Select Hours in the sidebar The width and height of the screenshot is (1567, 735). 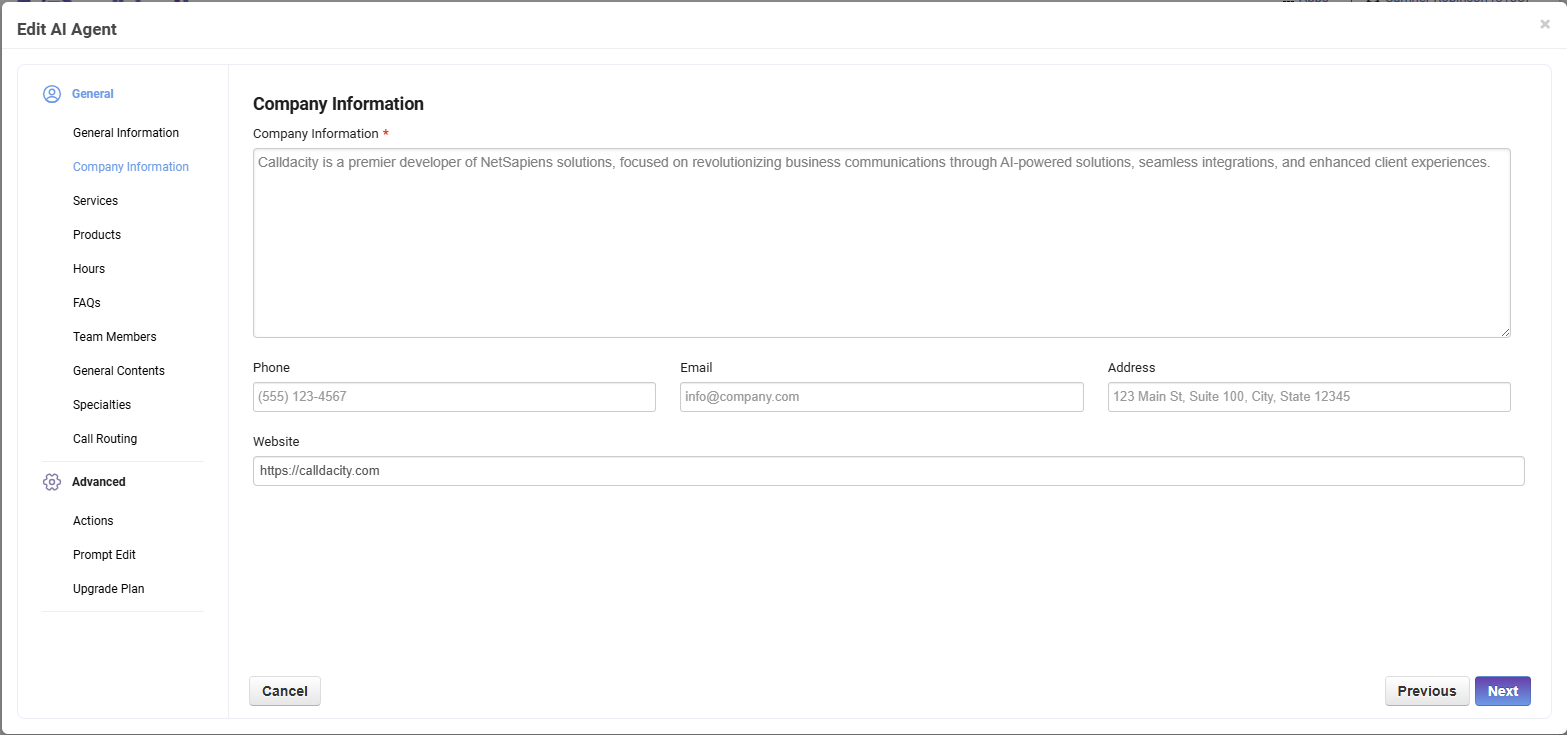89,269
